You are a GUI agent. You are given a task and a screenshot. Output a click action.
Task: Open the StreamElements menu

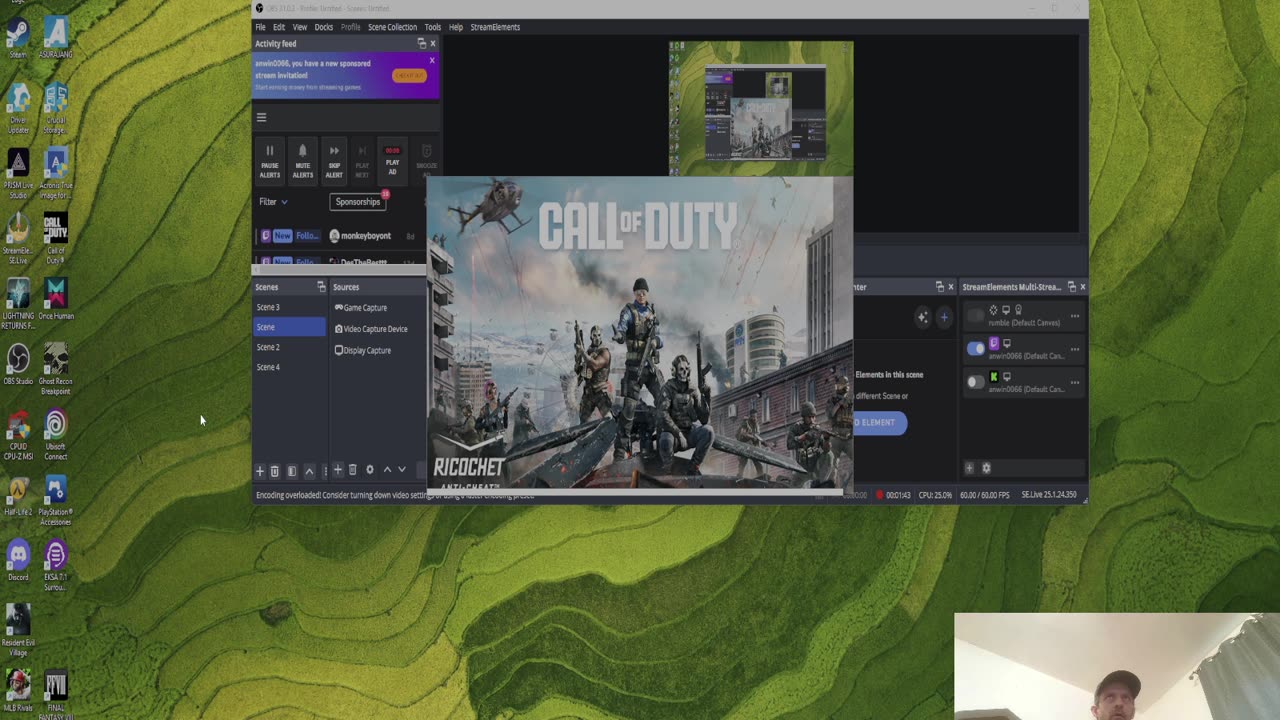[x=495, y=27]
